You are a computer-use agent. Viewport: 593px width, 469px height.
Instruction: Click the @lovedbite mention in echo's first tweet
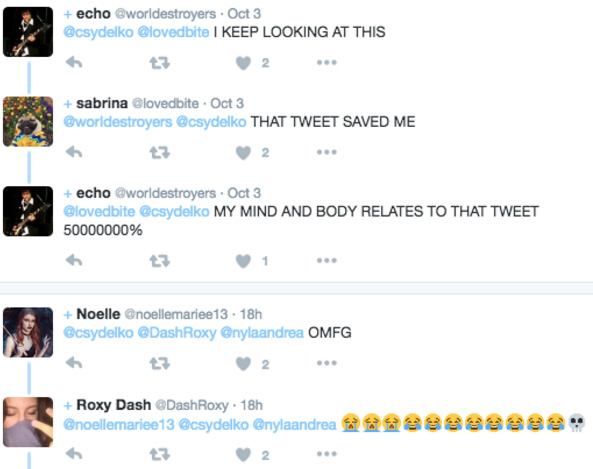point(173,32)
